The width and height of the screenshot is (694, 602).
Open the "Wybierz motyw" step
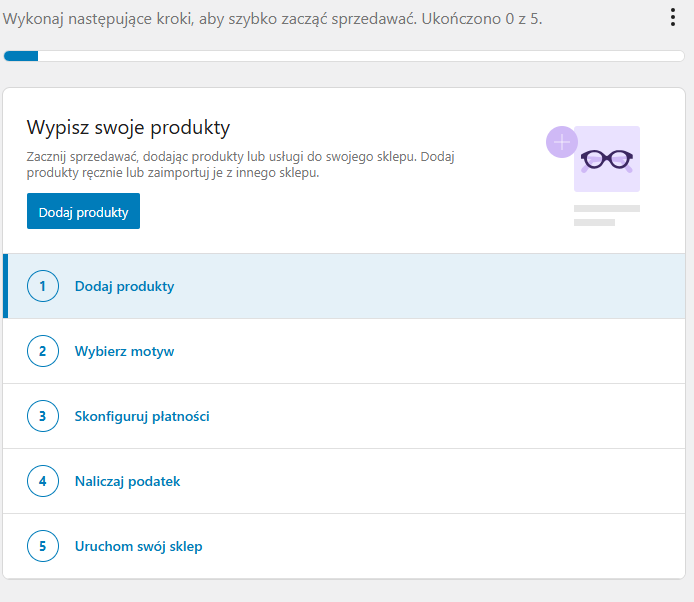point(124,351)
